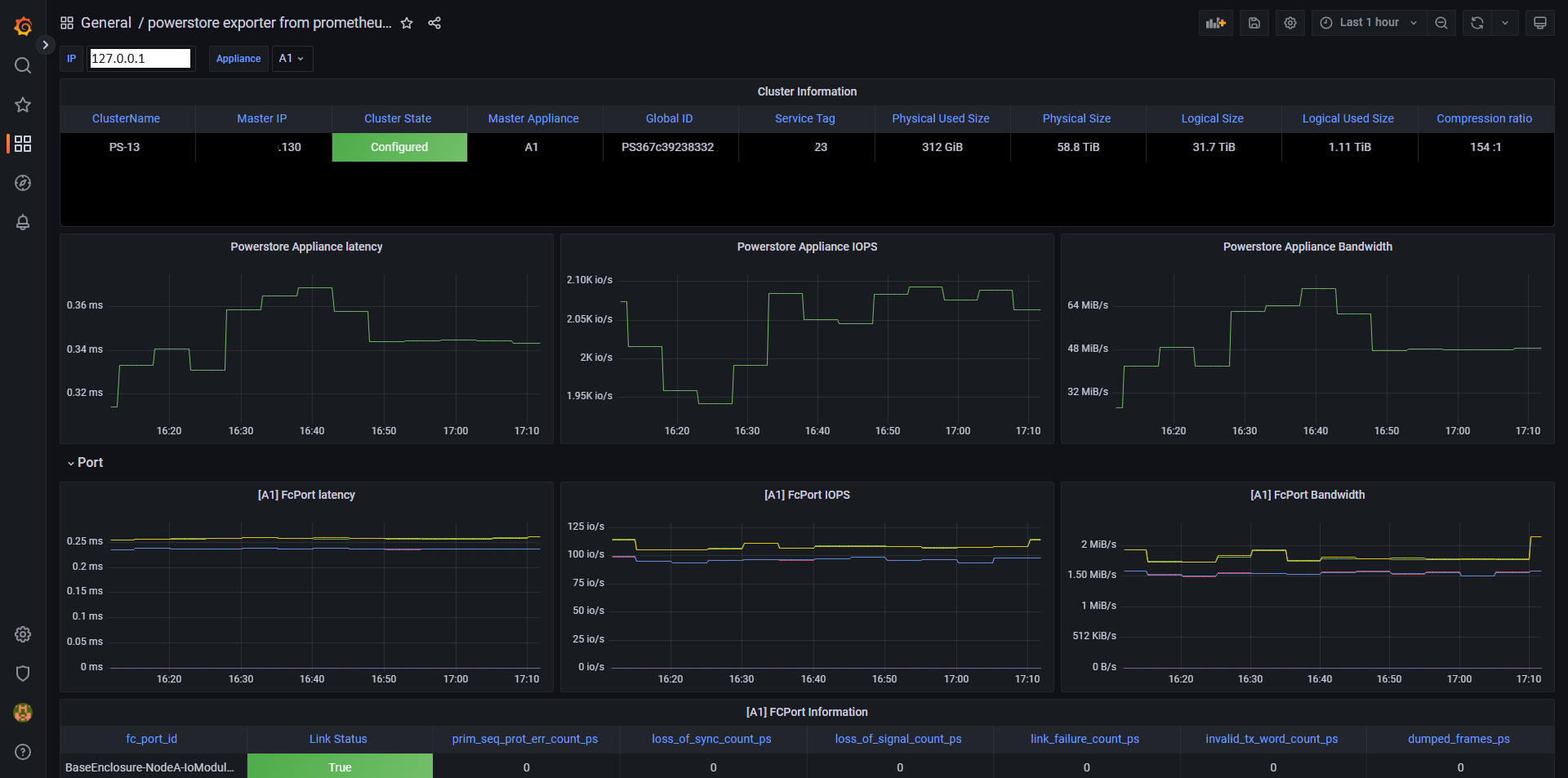Sort by prim_seq_prot_err_count_ps column
Viewport: 1568px width, 778px height.
[525, 739]
